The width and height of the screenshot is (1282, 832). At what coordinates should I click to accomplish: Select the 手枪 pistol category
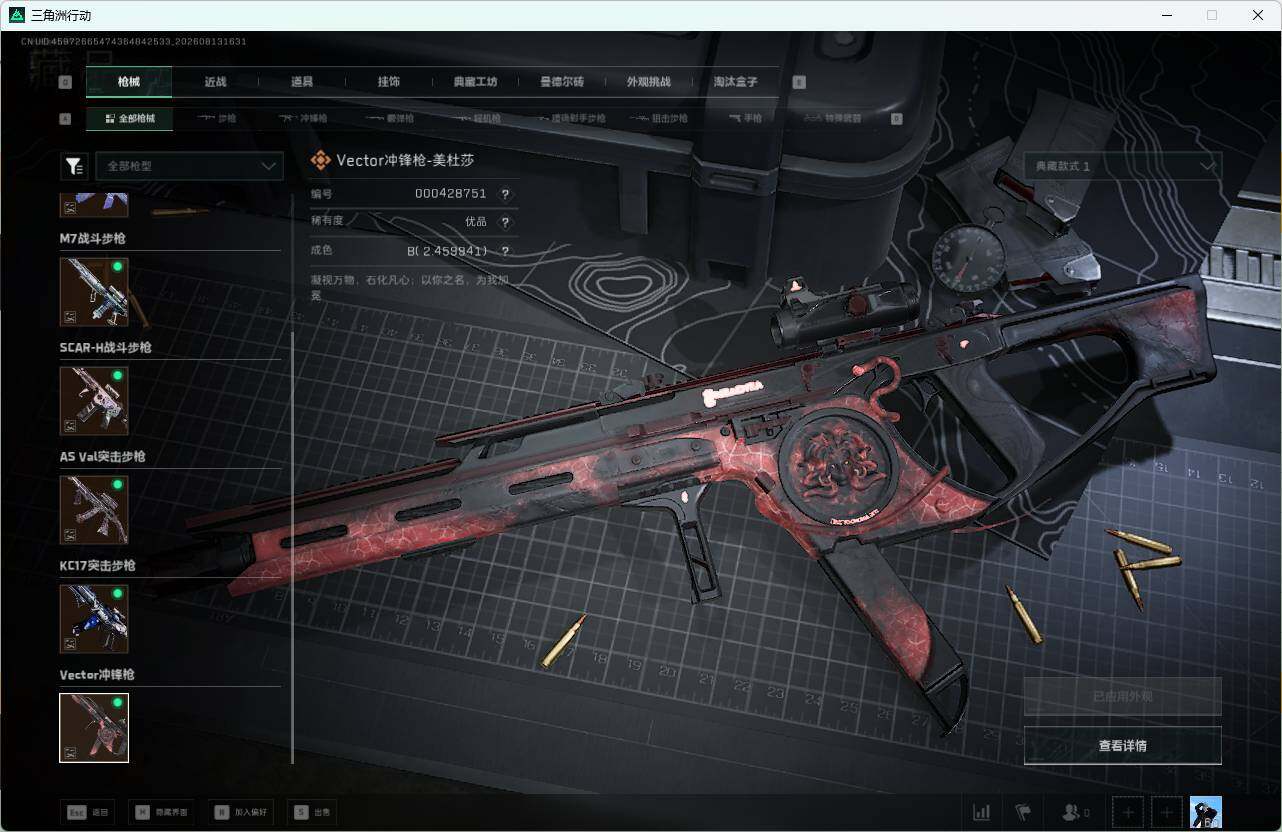746,118
